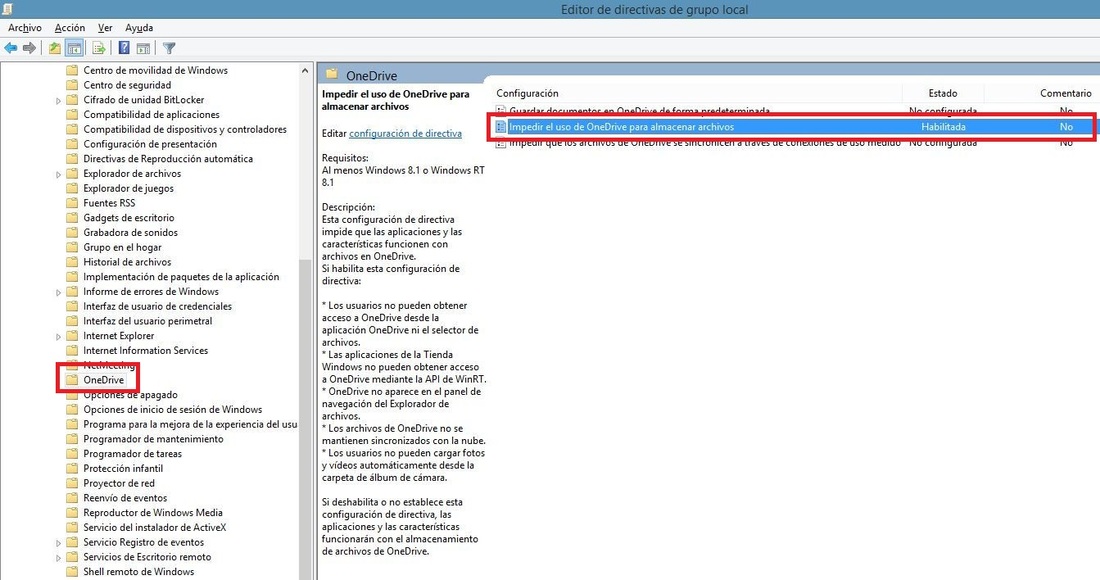Expand the Internet Explorer tree node
Screen dimensions: 1100x580
58,336
